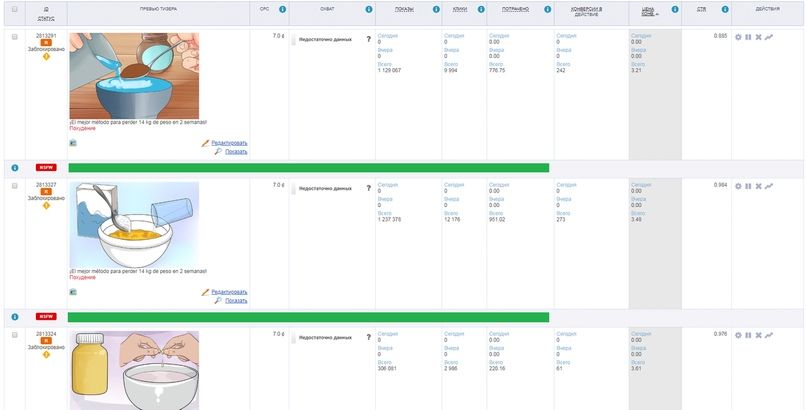Sort the table by the Потрачено header
807x410 pixels.
pyautogui.click(x=515, y=9)
